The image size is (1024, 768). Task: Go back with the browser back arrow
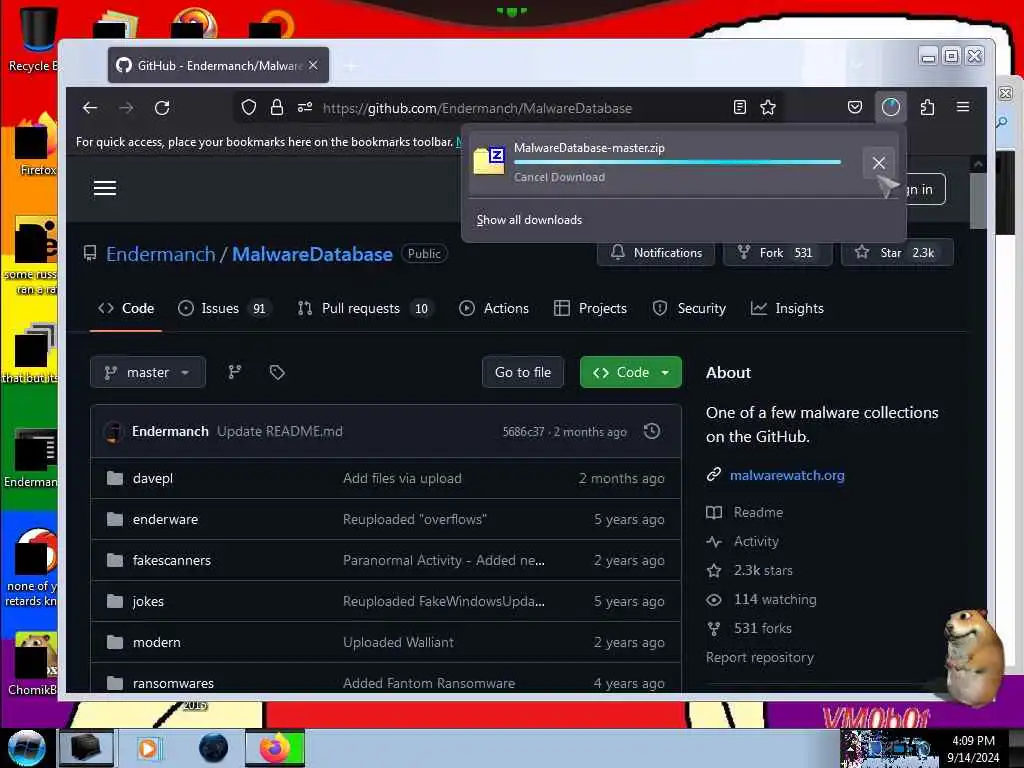(x=90, y=108)
